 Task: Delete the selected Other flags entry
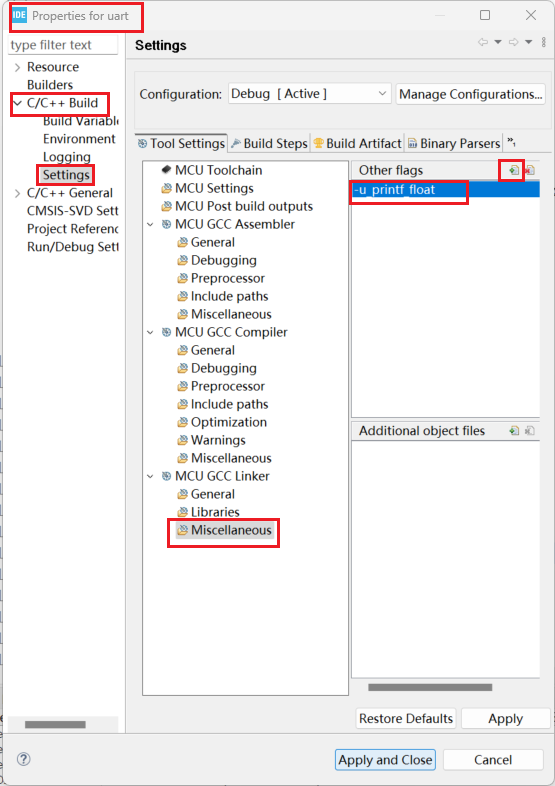(x=529, y=170)
